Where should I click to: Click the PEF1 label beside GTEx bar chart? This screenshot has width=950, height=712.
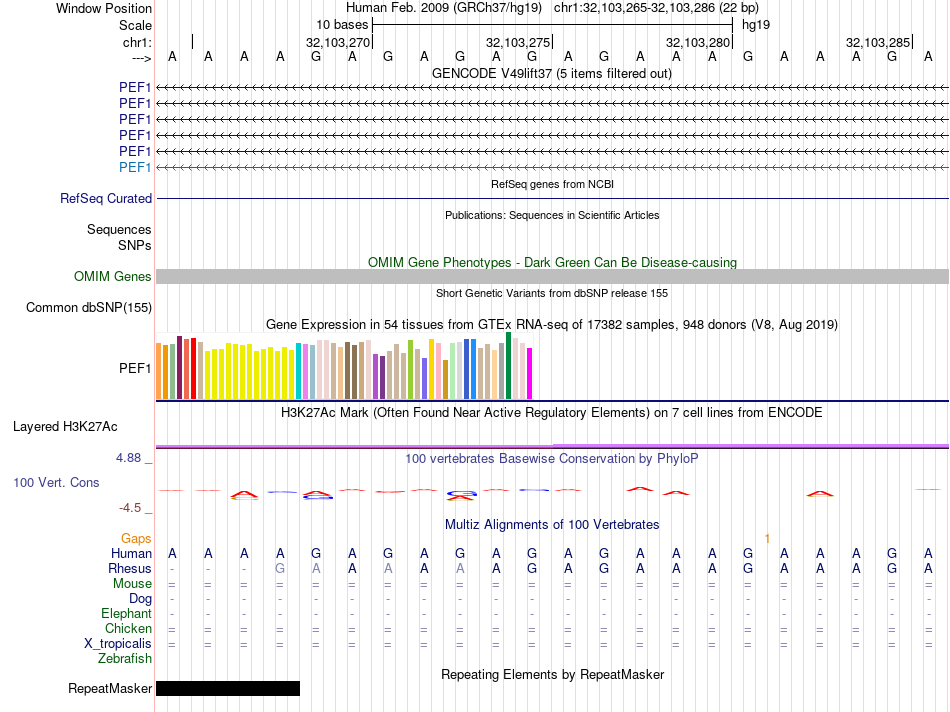click(135, 368)
